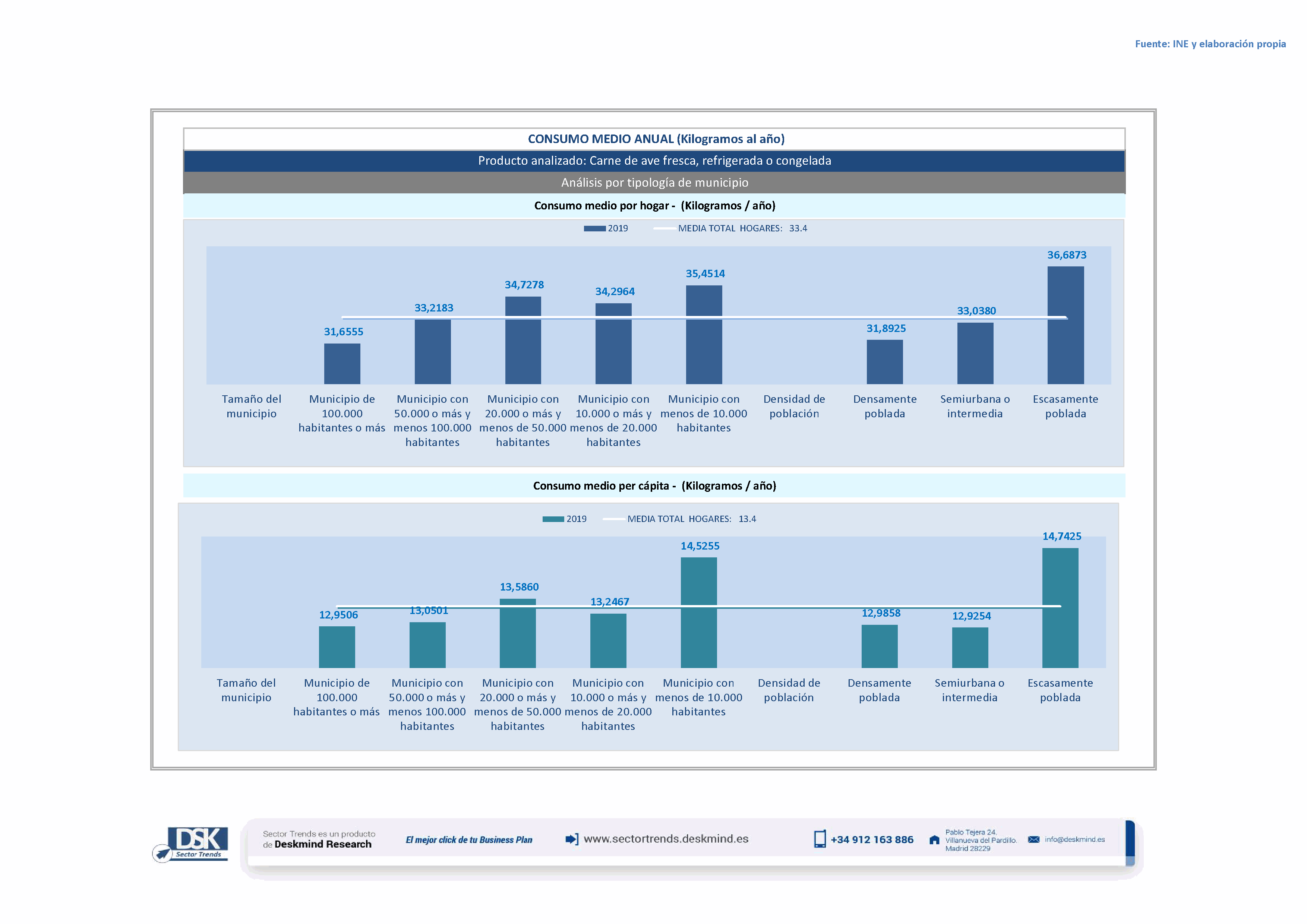Viewport: 1307px width, 924px height.
Task: Click the 'Producto analizado' dark blue banner
Action: point(654,161)
